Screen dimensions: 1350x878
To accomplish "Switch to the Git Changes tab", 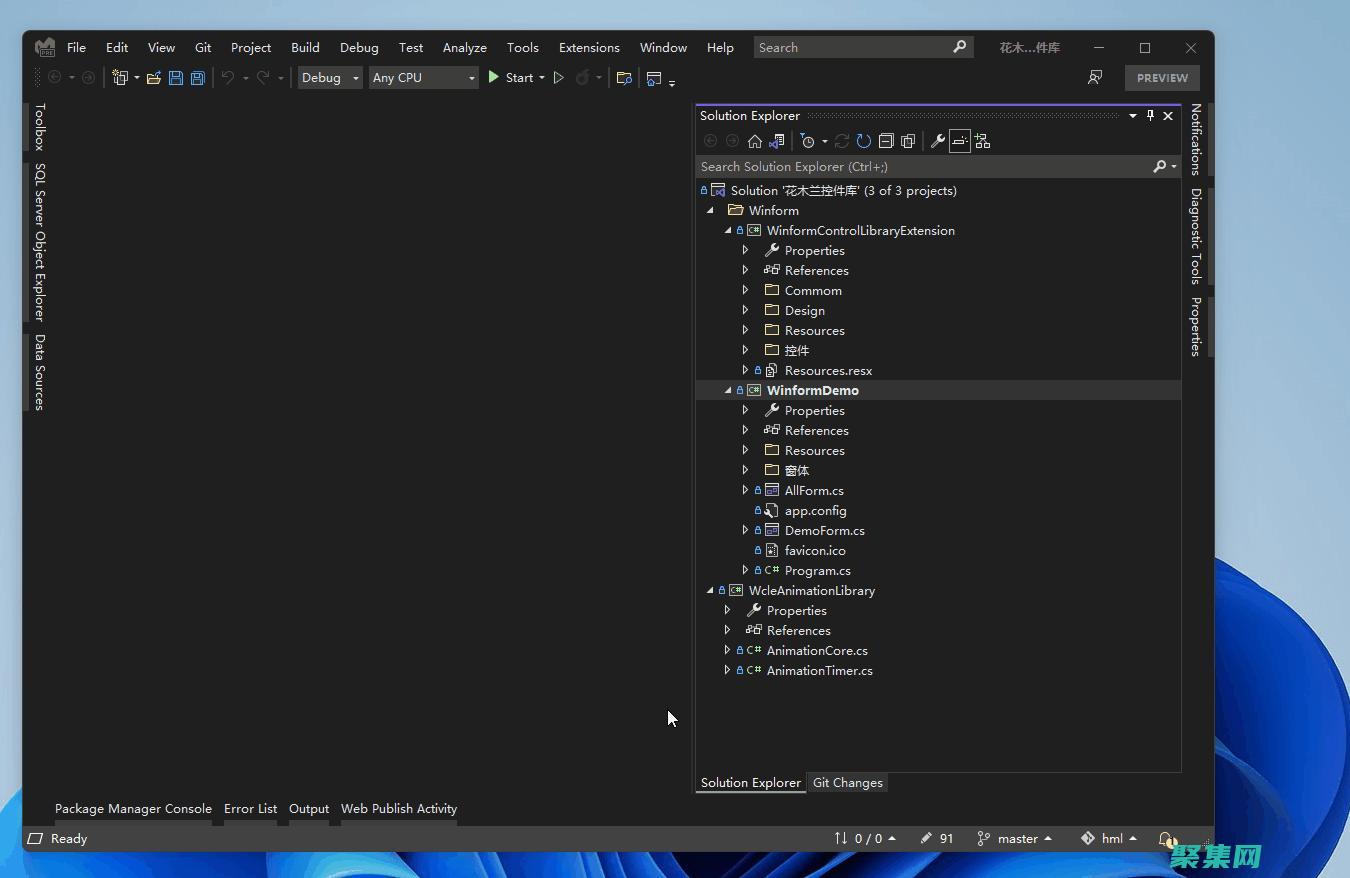I will [x=847, y=783].
